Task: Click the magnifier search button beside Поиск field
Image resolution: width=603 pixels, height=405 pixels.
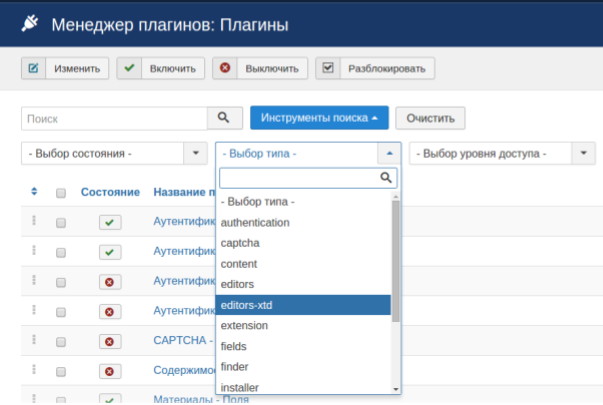Action: tap(225, 118)
